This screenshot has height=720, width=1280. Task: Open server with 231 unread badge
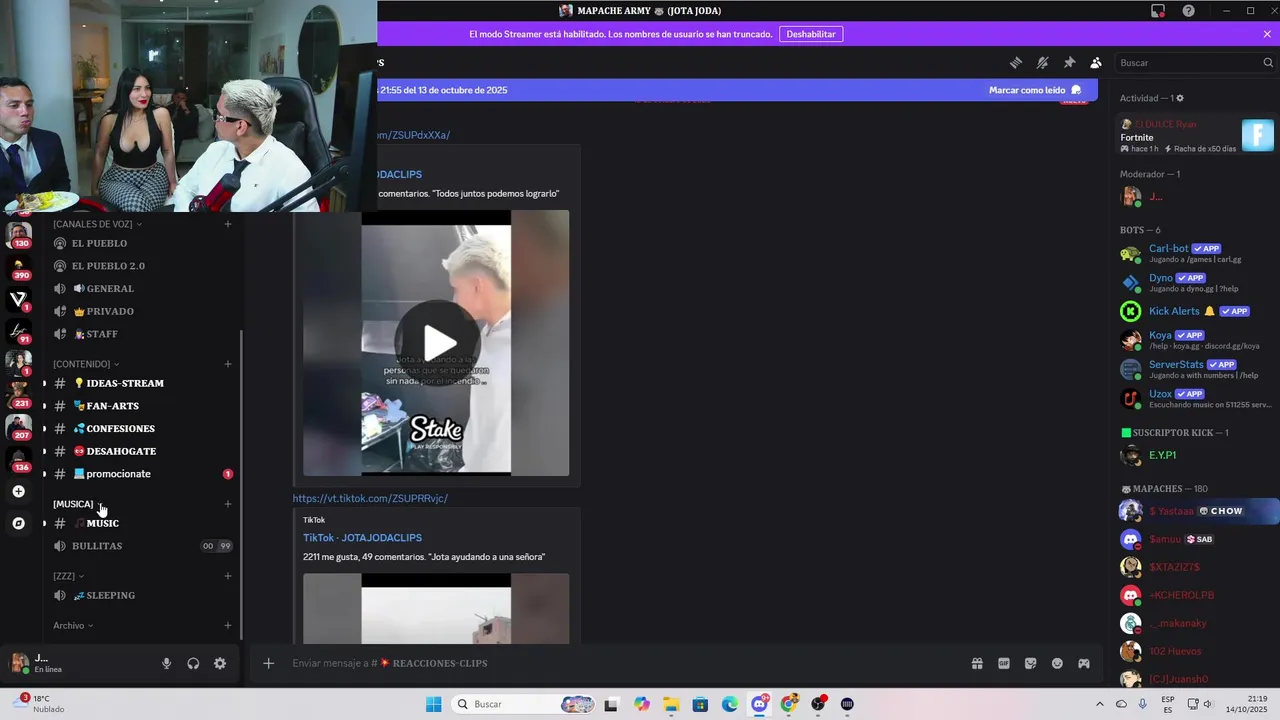[x=18, y=395]
